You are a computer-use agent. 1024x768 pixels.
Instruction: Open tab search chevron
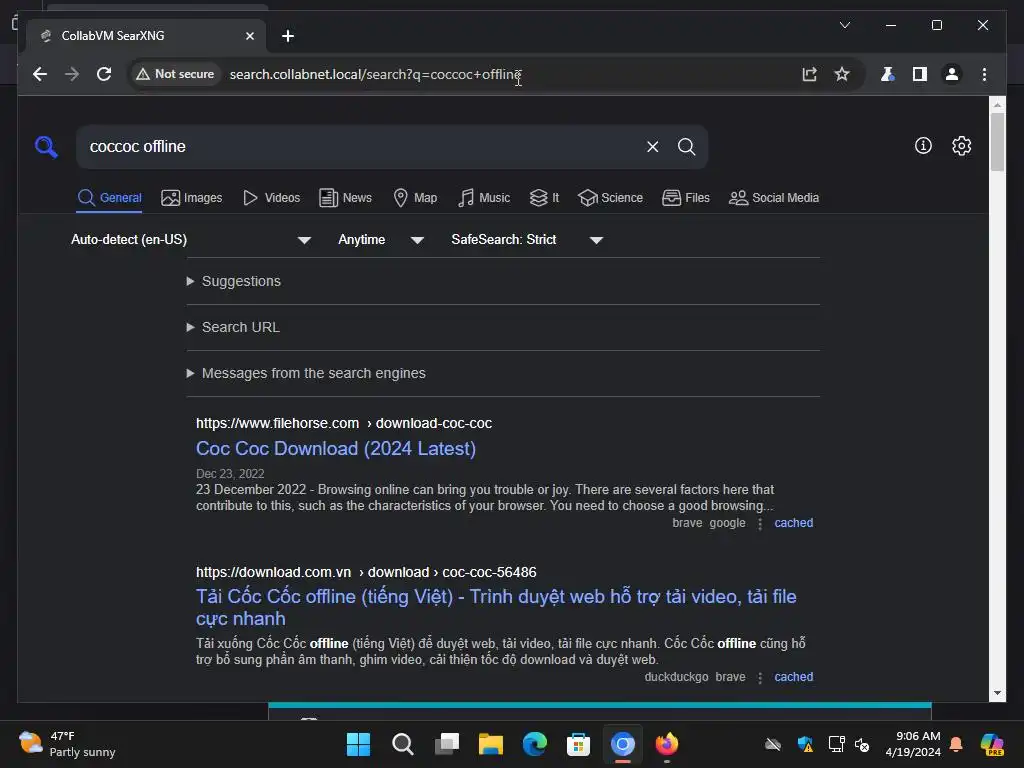coord(844,25)
